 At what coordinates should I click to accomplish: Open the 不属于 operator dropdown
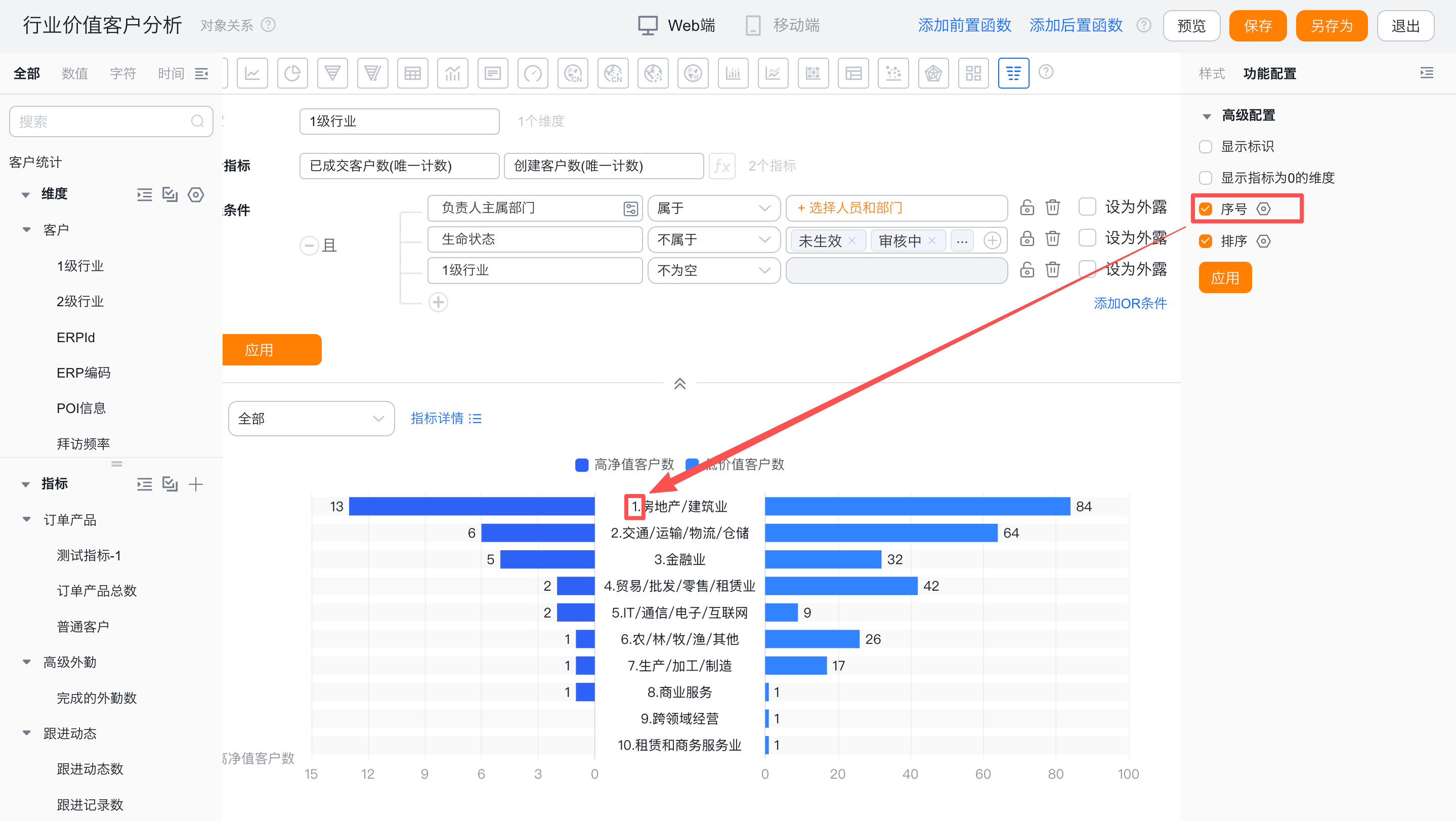point(713,240)
